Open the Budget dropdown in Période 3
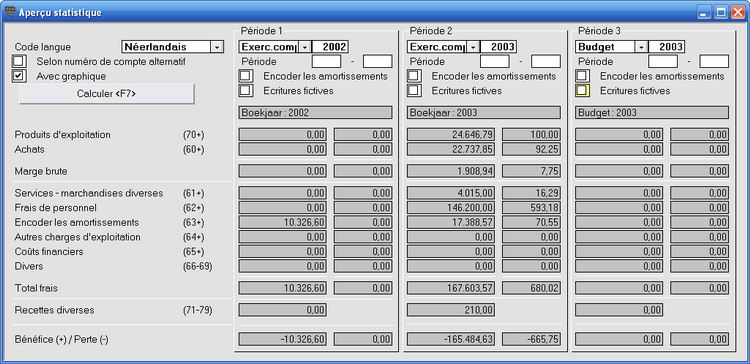This screenshot has width=750, height=364. [x=641, y=47]
